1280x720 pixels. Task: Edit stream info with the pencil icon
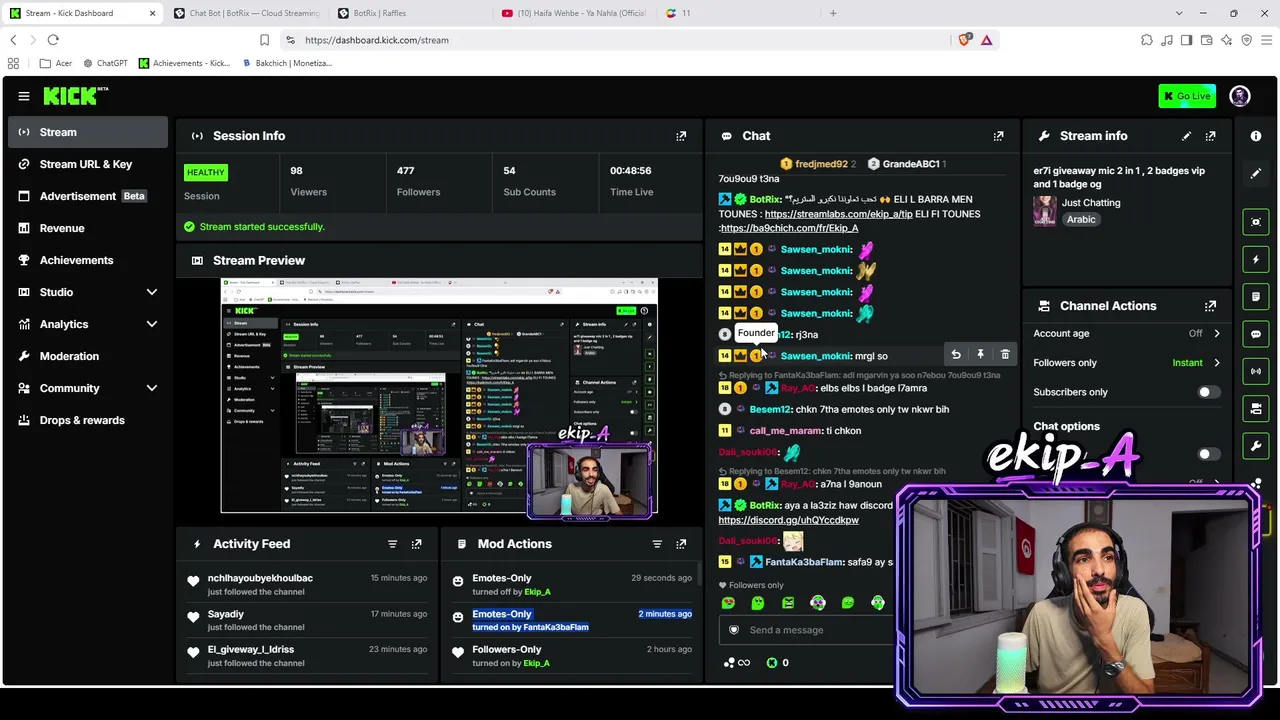point(1186,136)
